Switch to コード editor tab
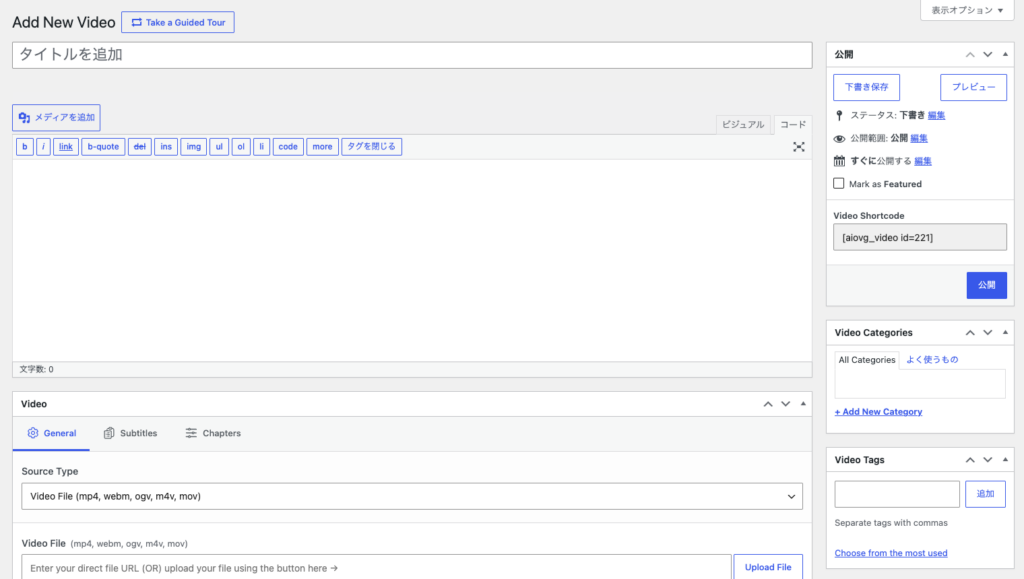 [793, 125]
